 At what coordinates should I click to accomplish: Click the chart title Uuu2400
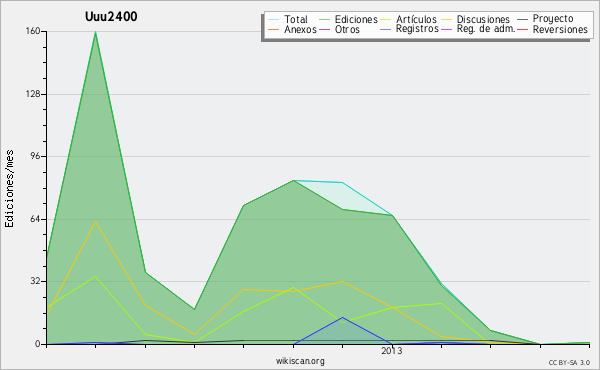[x=111, y=16]
